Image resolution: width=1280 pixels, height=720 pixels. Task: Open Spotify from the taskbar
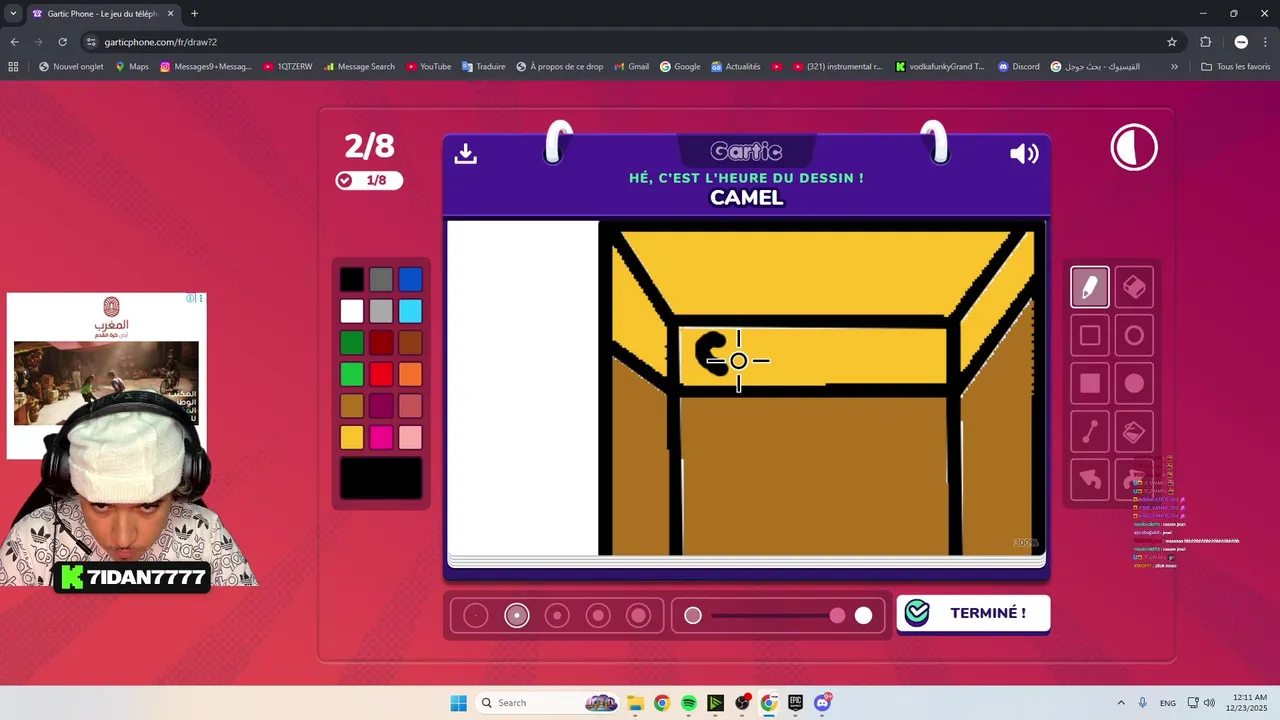[x=688, y=703]
